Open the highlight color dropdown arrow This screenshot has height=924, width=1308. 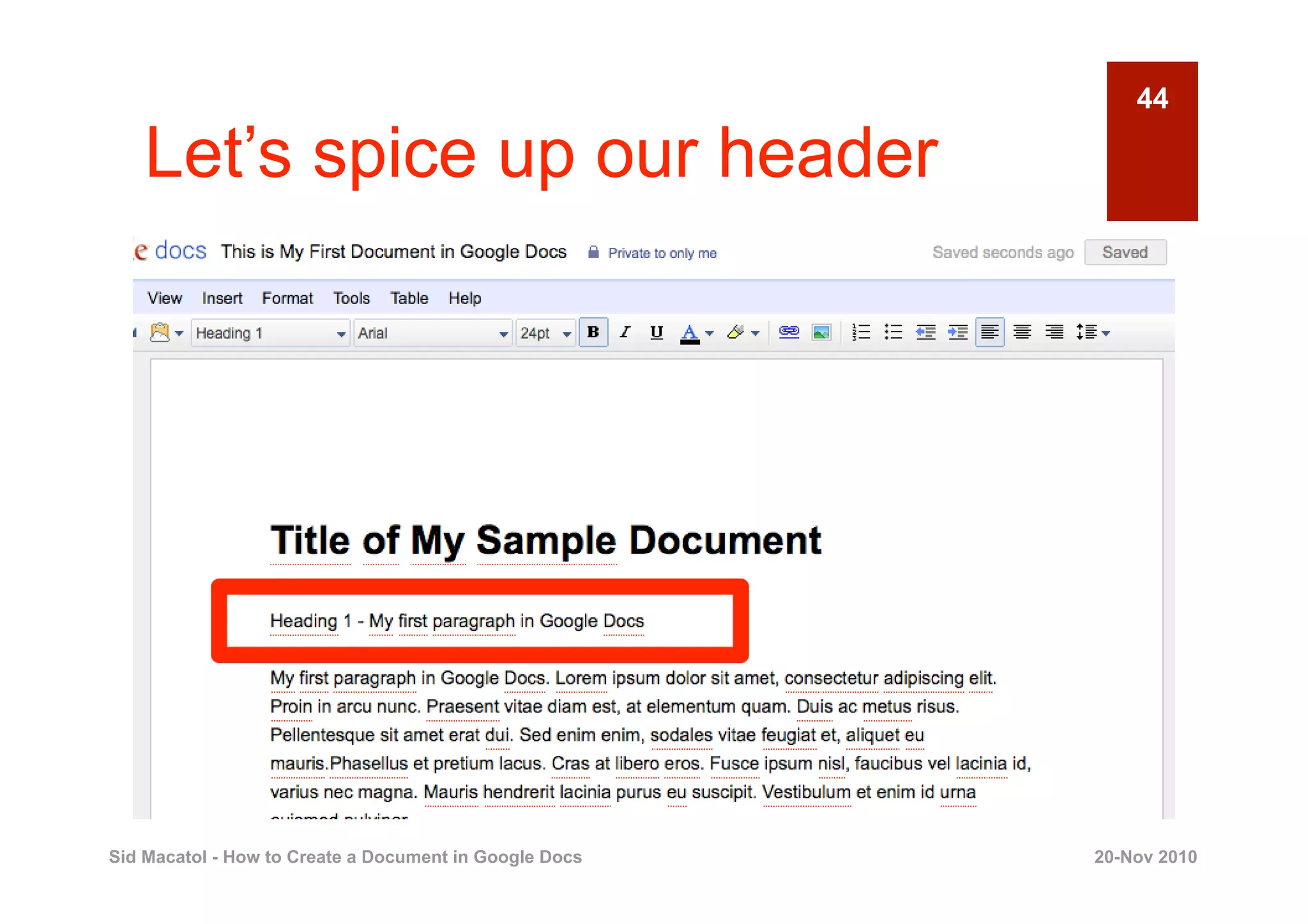[x=755, y=333]
